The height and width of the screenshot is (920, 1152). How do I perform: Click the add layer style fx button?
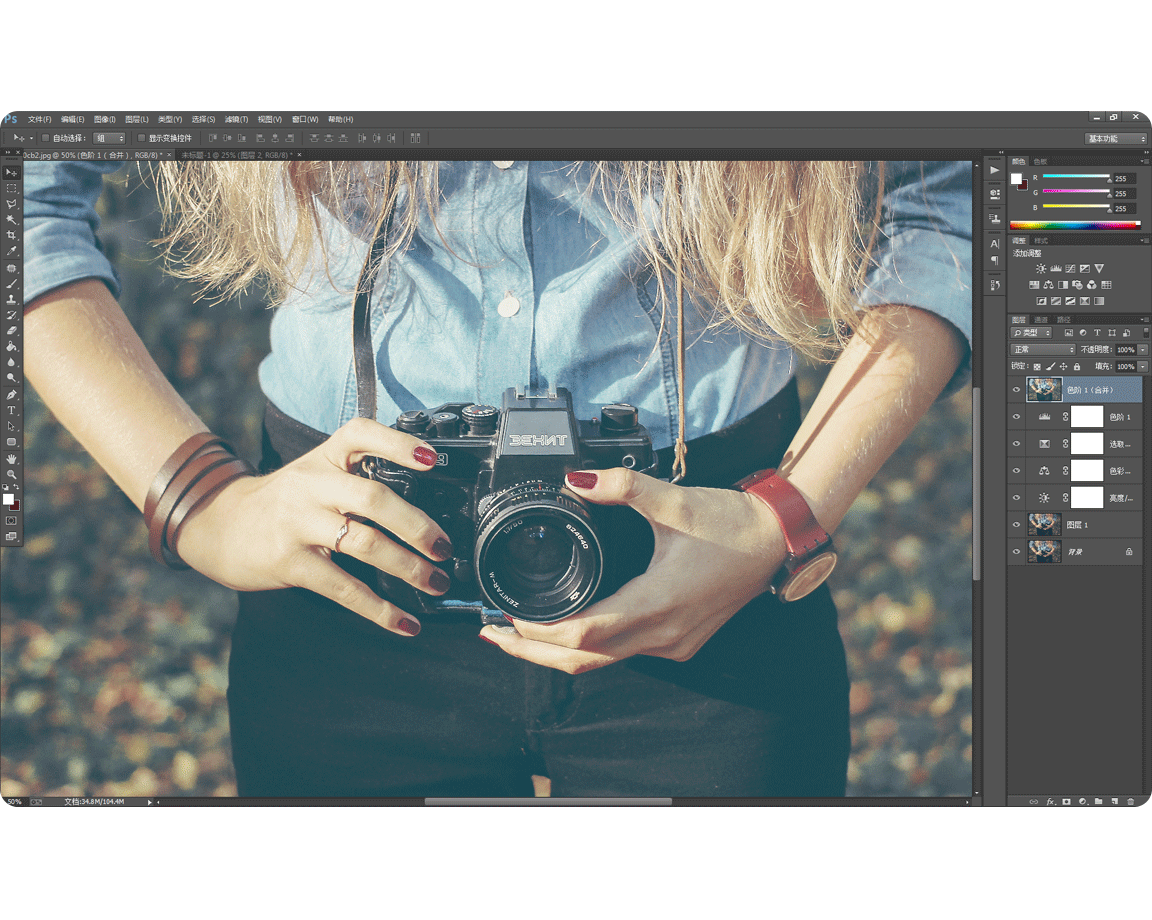[1050, 802]
